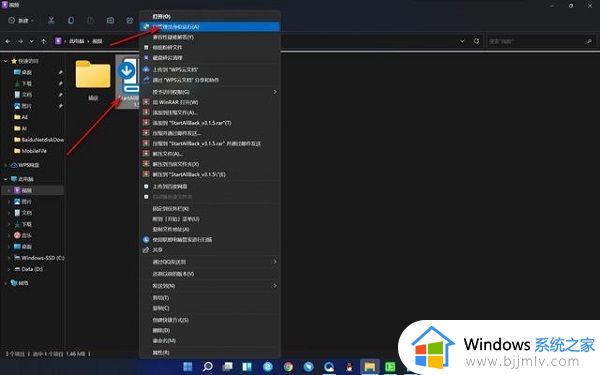Choose Rename (M) in the context menu
The image size is (600, 375).
pos(164,341)
